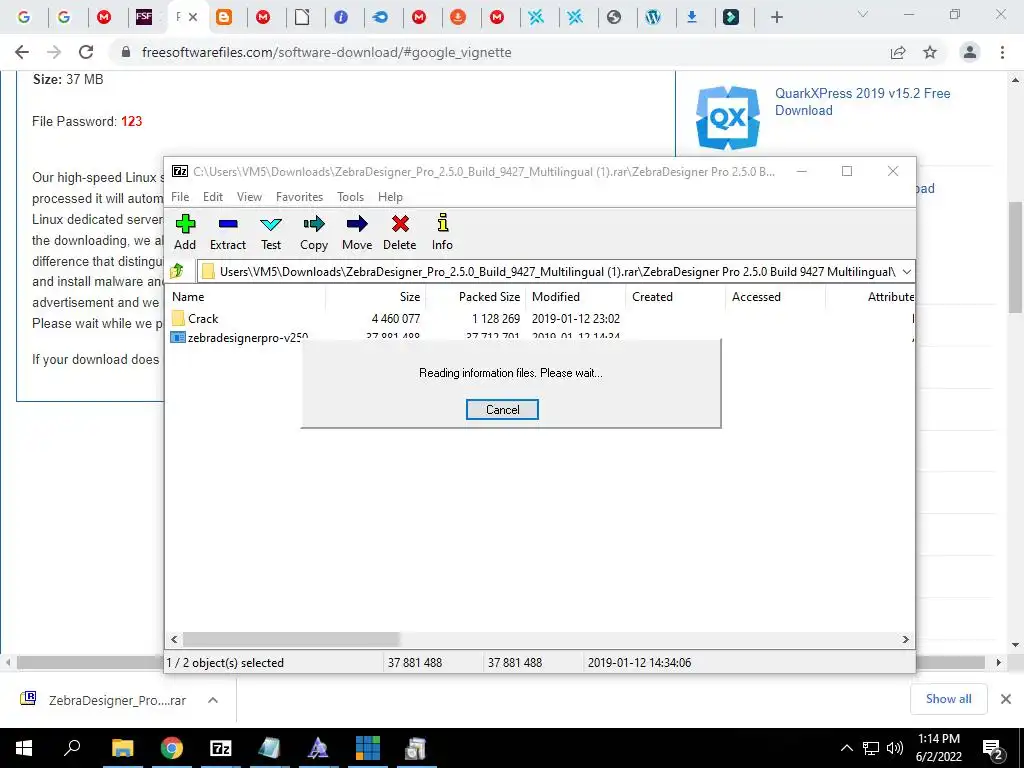1024x768 pixels.
Task: Reload the Chrome page
Action: 86,52
